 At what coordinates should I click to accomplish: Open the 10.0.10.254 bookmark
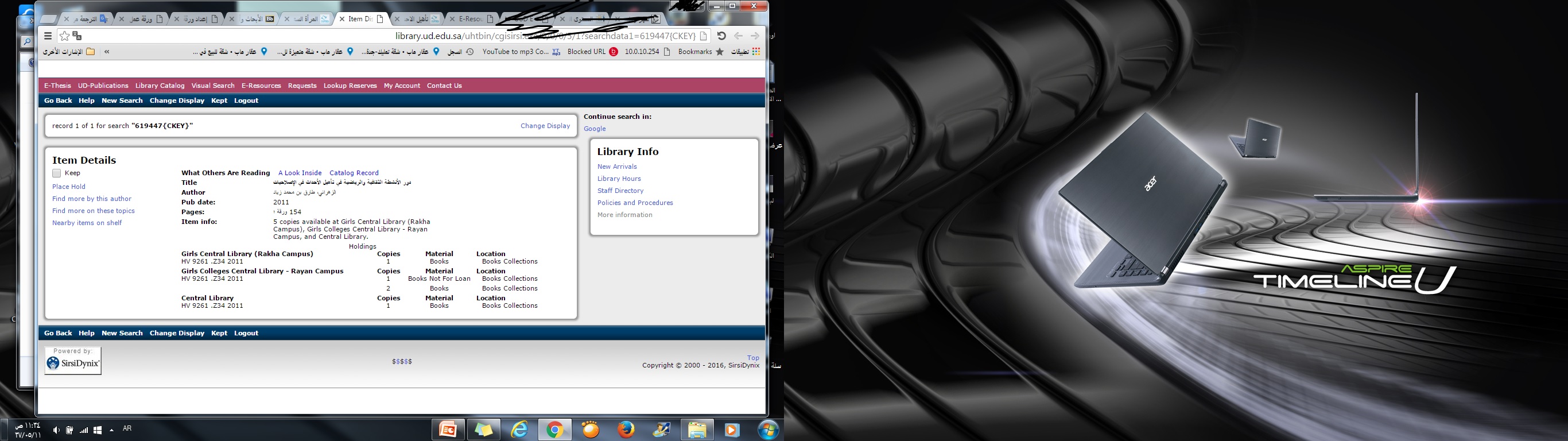coord(647,52)
